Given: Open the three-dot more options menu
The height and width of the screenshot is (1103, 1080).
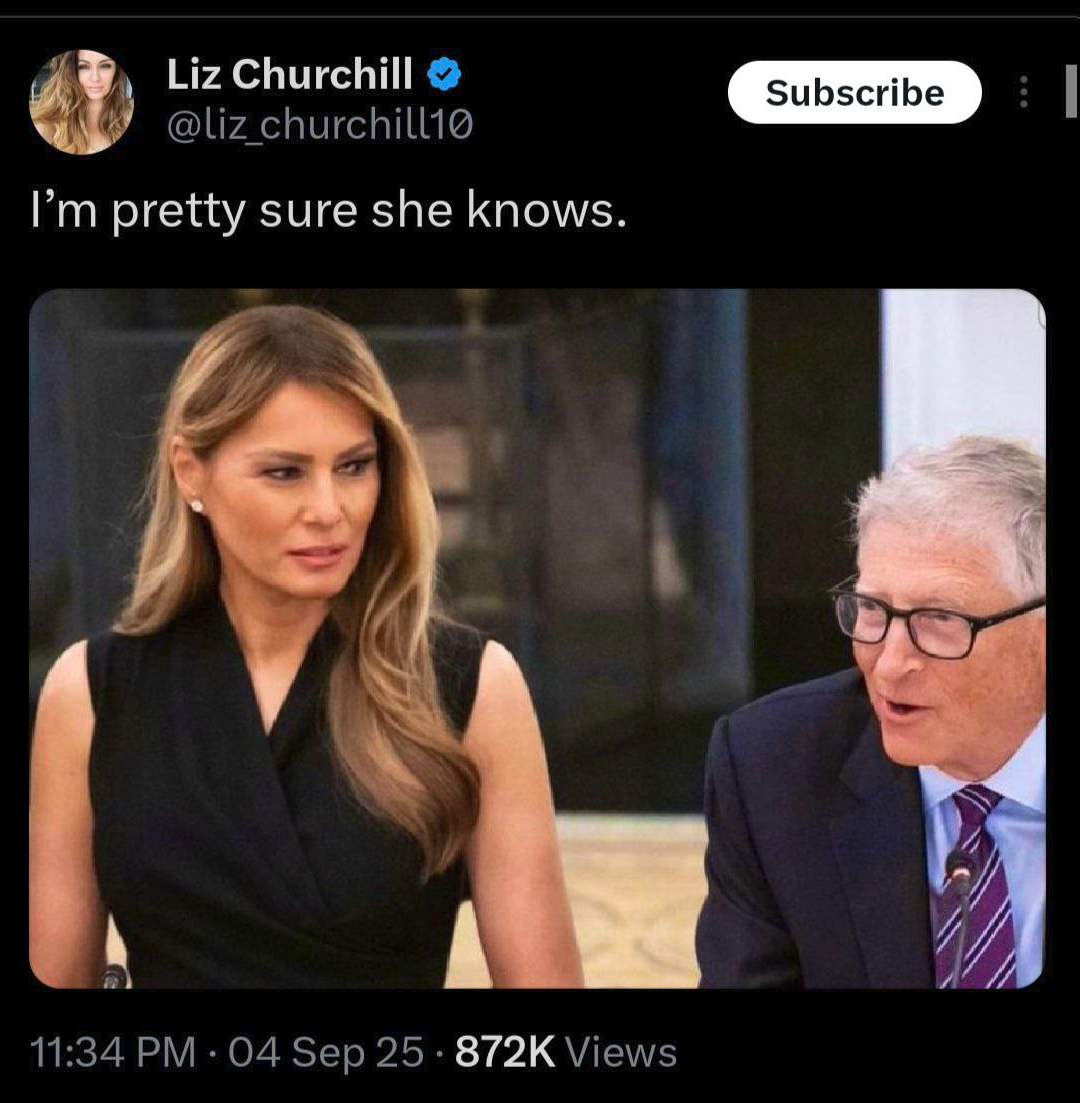Looking at the screenshot, I should [x=1024, y=92].
